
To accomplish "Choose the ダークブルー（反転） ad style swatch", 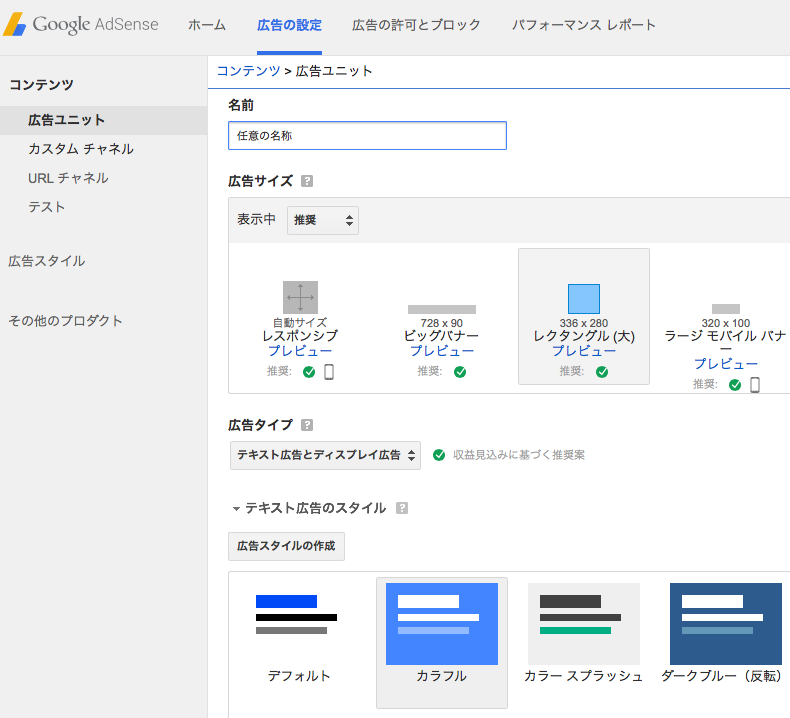I will coord(725,625).
